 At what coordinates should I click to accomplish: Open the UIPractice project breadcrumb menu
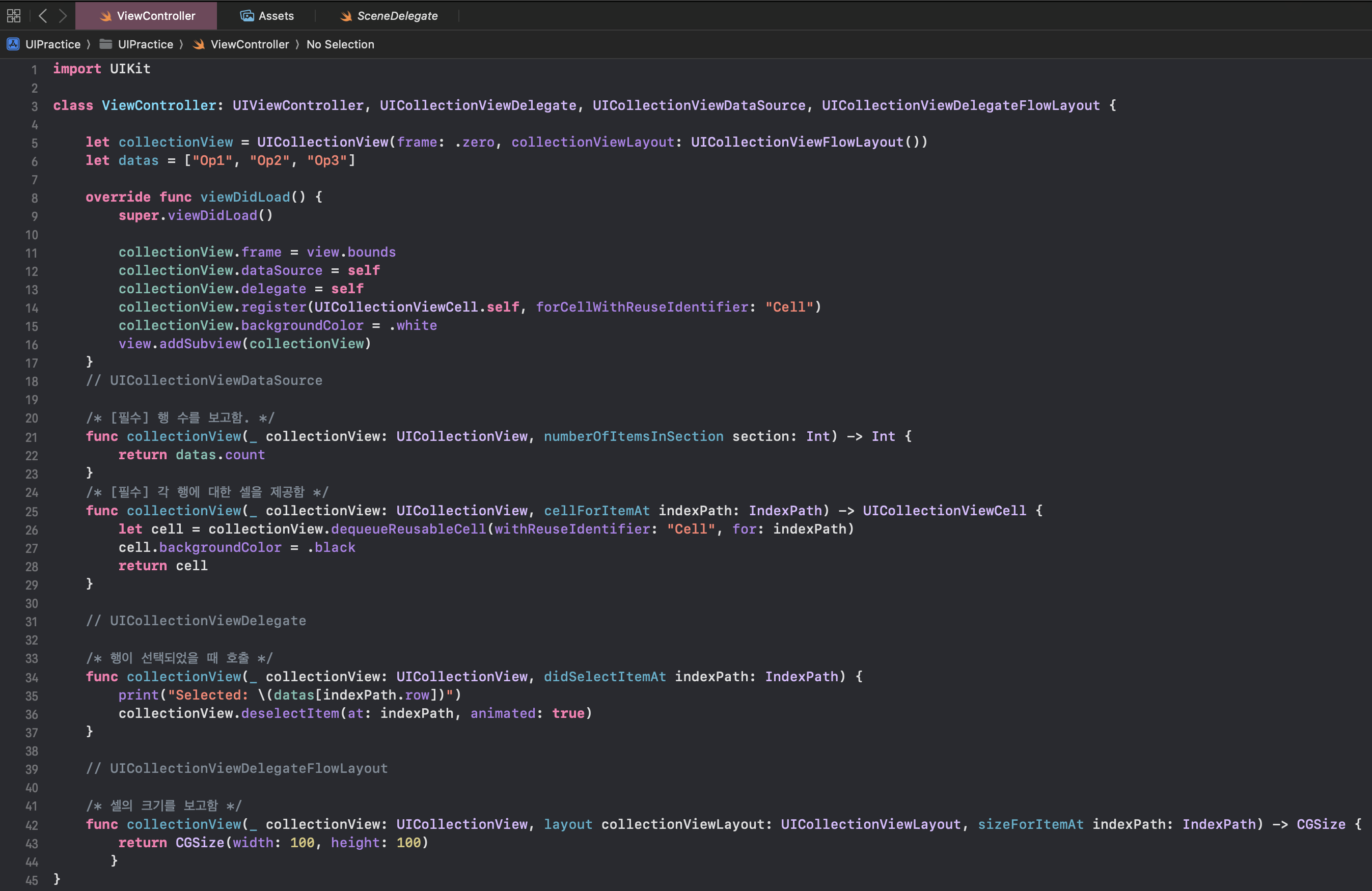pos(52,44)
